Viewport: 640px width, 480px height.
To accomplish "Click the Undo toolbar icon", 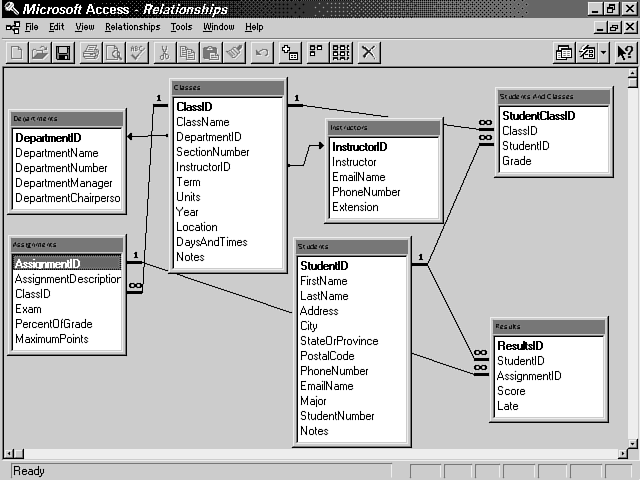I will (262, 52).
